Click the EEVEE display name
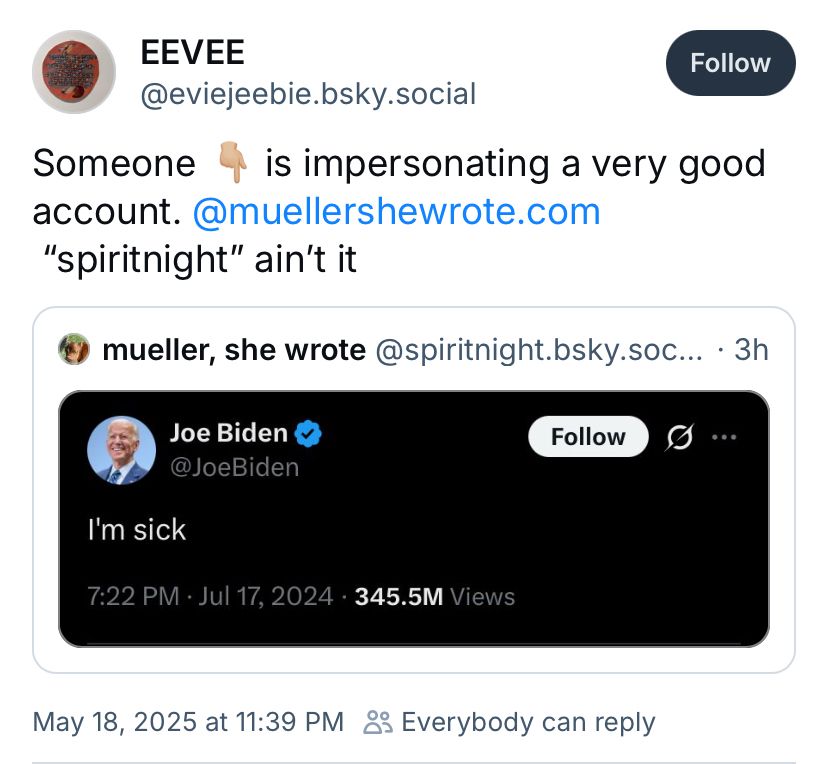This screenshot has height=764, width=828. tap(192, 52)
